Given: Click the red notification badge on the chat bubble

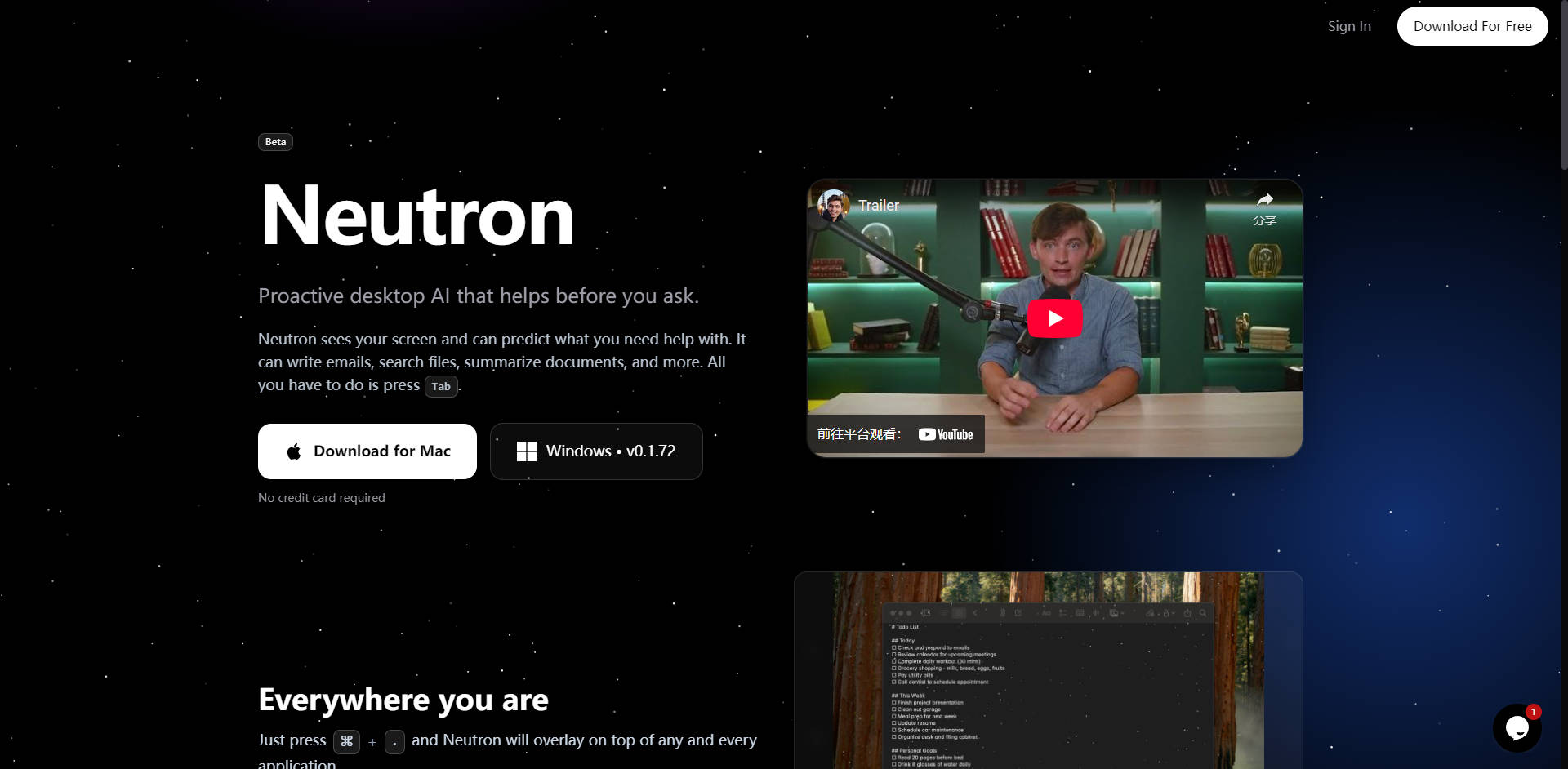Looking at the screenshot, I should click(1532, 711).
